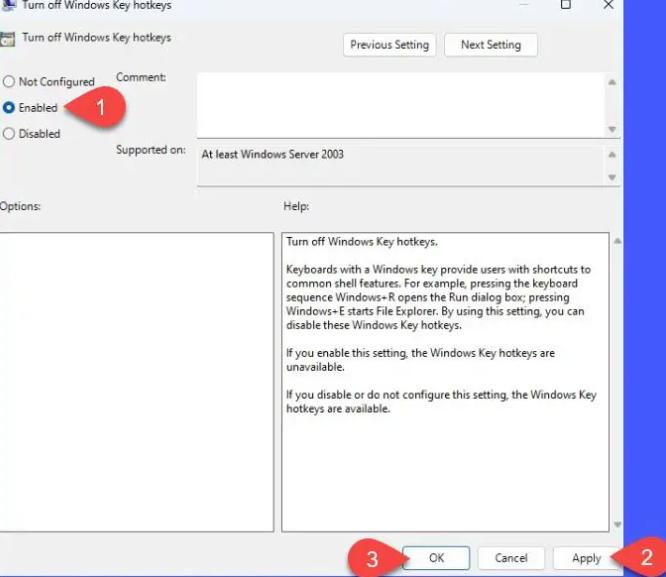666x577 pixels.
Task: Go to Next Setting
Action: click(491, 45)
